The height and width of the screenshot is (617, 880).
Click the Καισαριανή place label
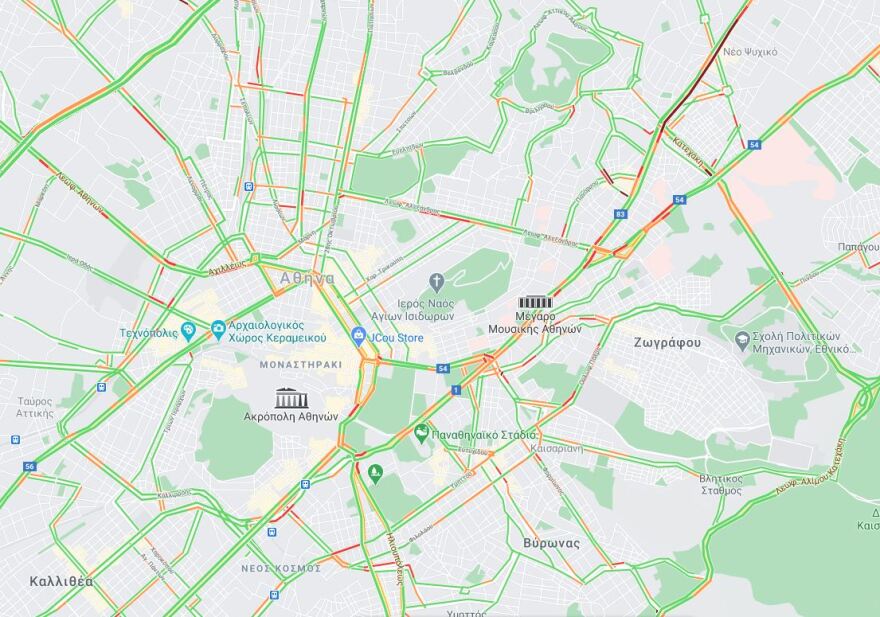click(557, 448)
